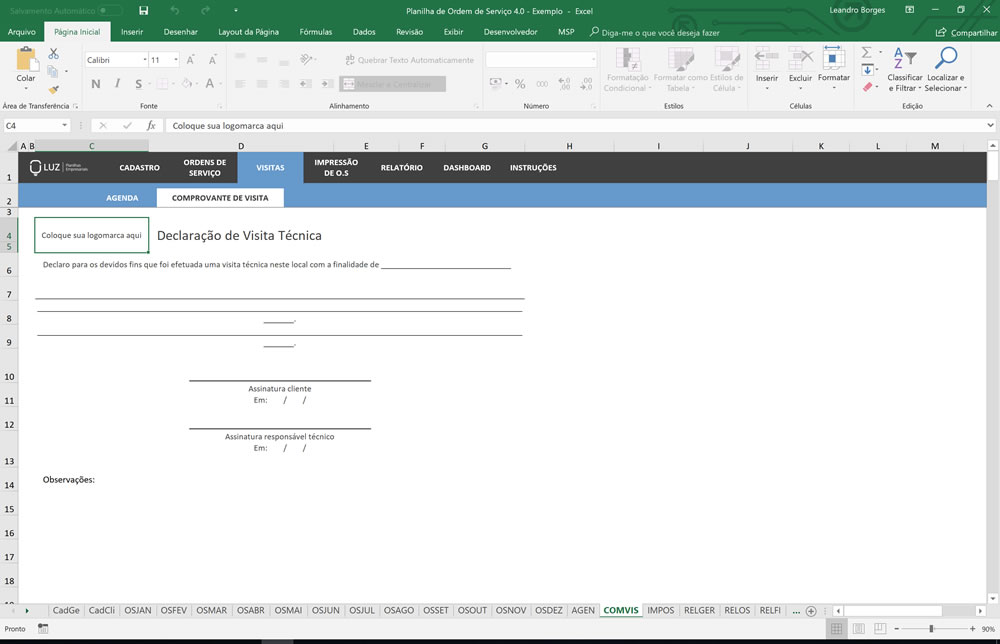Image resolution: width=1000 pixels, height=644 pixels.
Task: Adjust the zoom slider handle
Action: coord(932,629)
